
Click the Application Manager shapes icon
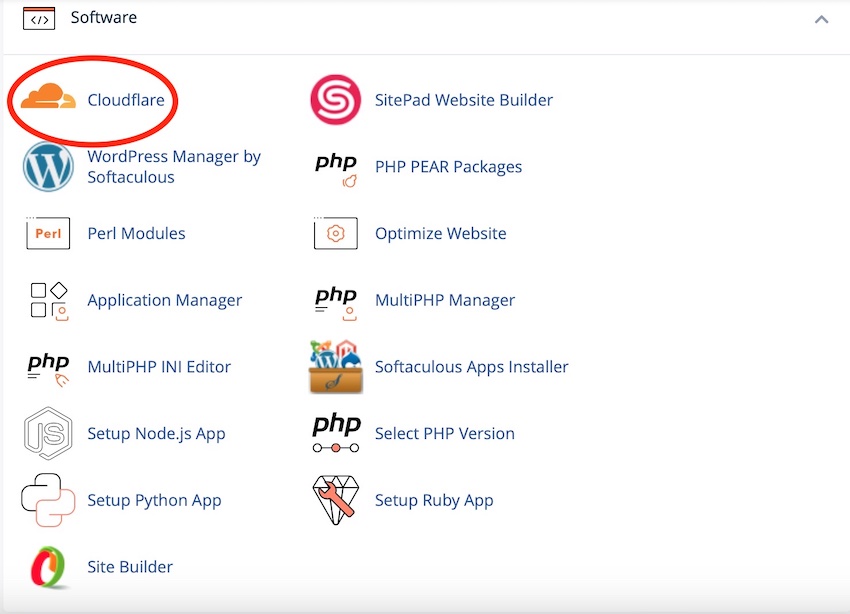(x=49, y=300)
